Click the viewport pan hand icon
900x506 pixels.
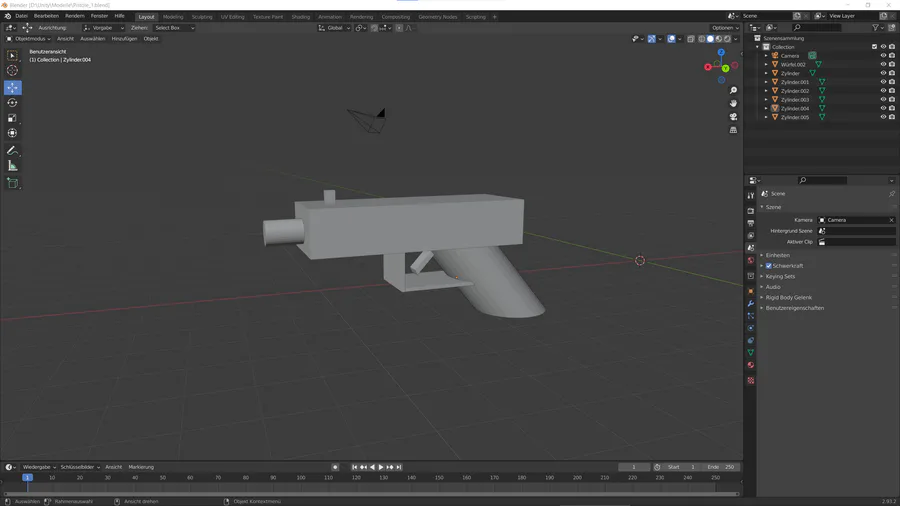point(733,104)
